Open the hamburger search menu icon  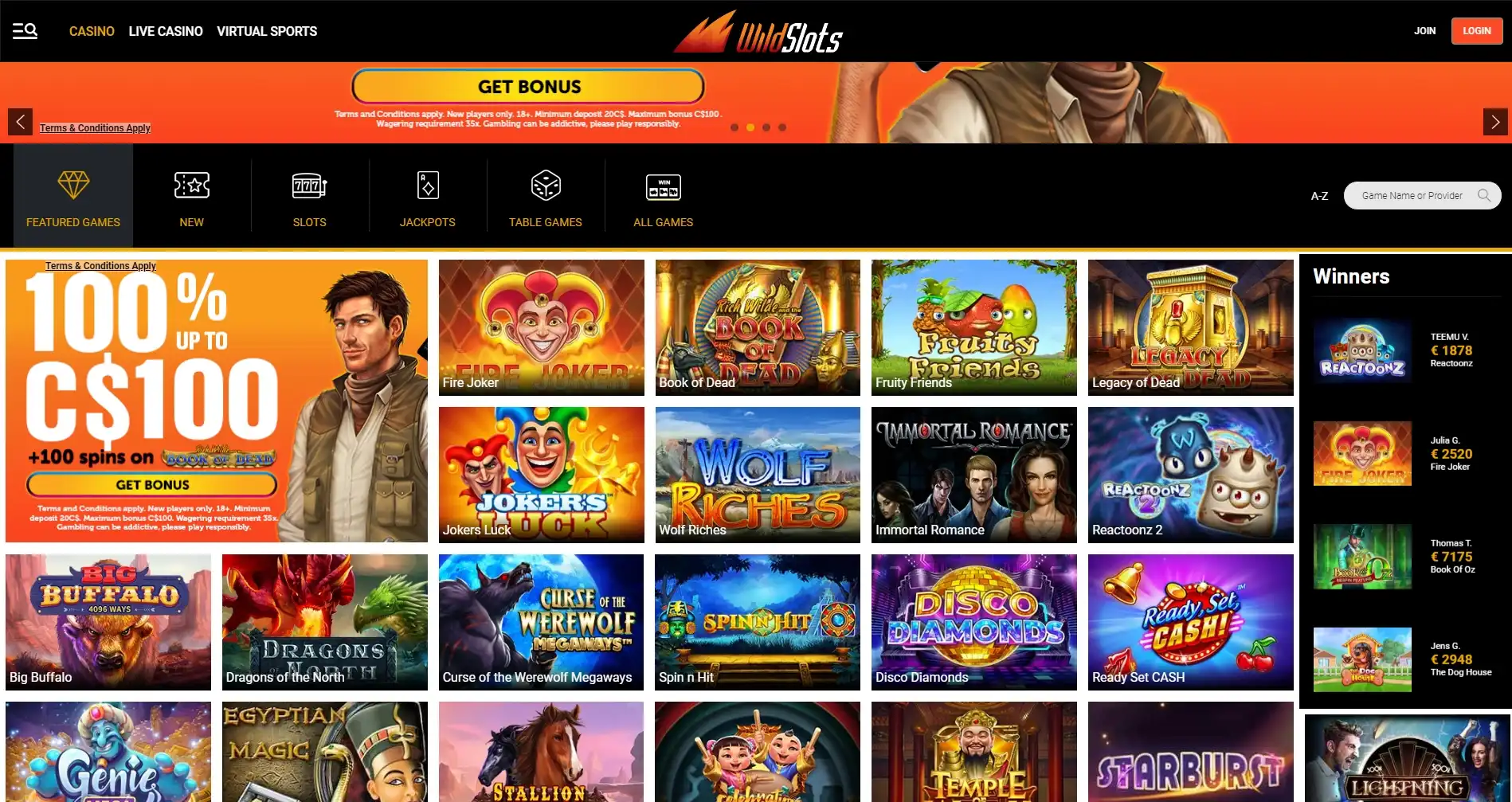click(x=25, y=31)
